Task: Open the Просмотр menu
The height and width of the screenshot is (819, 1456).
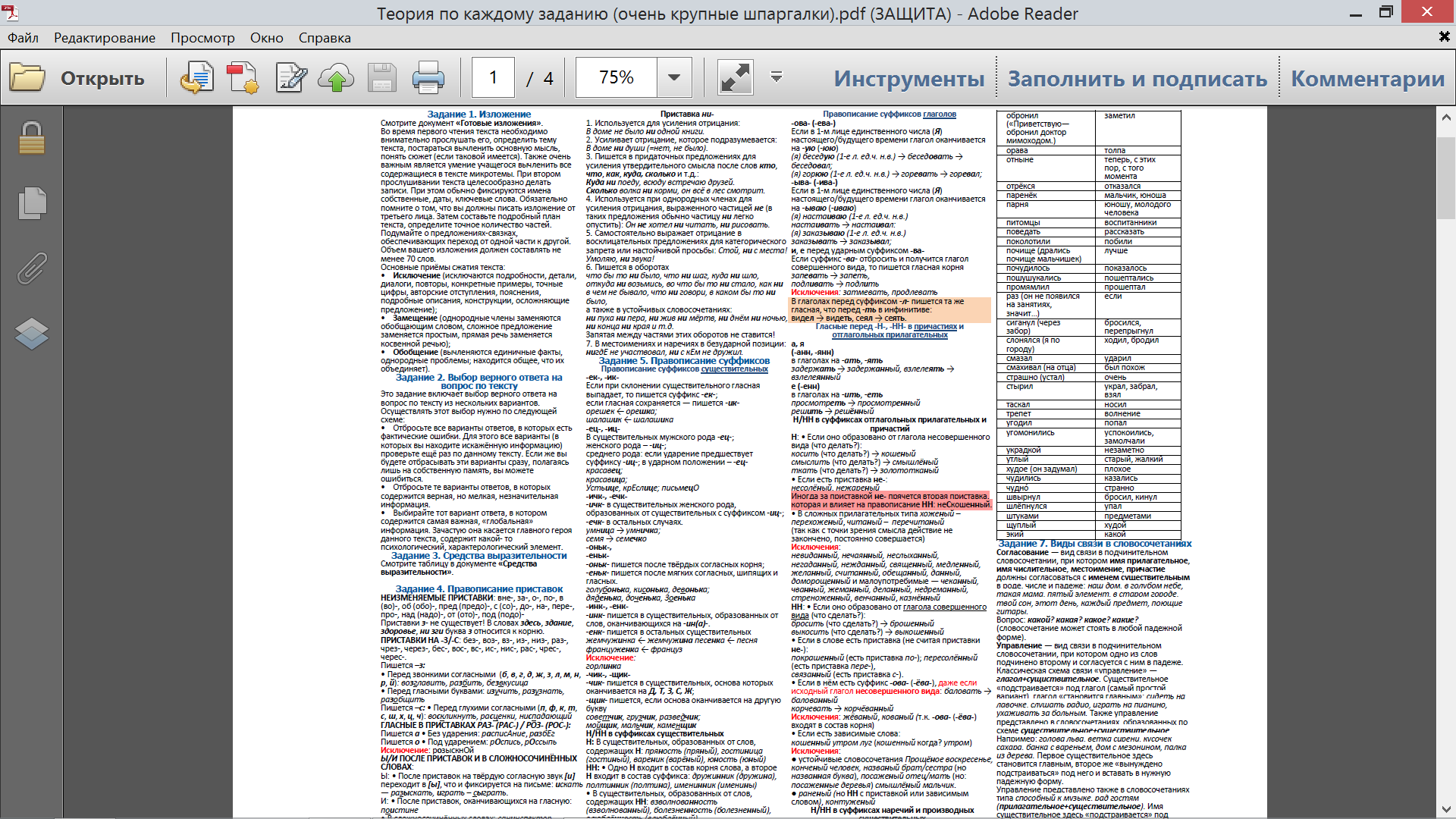Action: coord(202,38)
